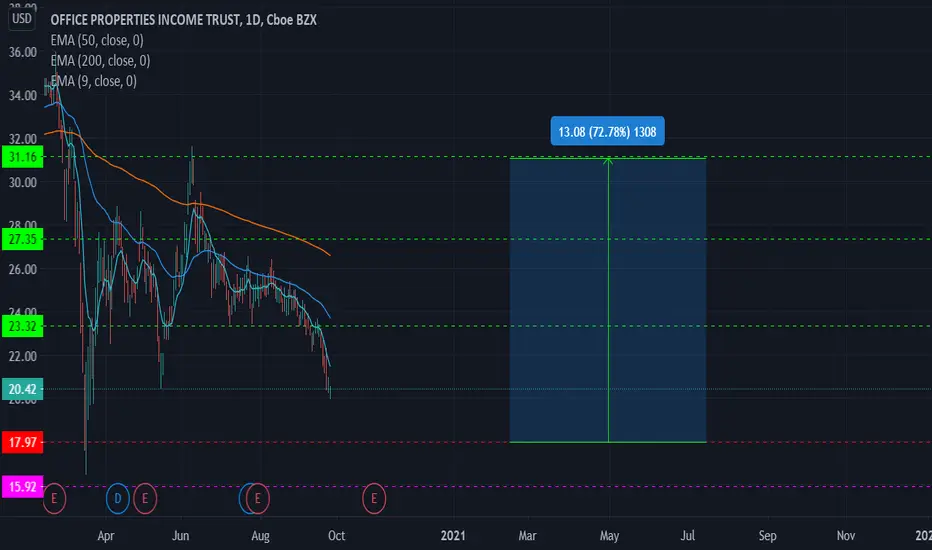Select the EMA (9, close, 0) indicator label

click(94, 81)
